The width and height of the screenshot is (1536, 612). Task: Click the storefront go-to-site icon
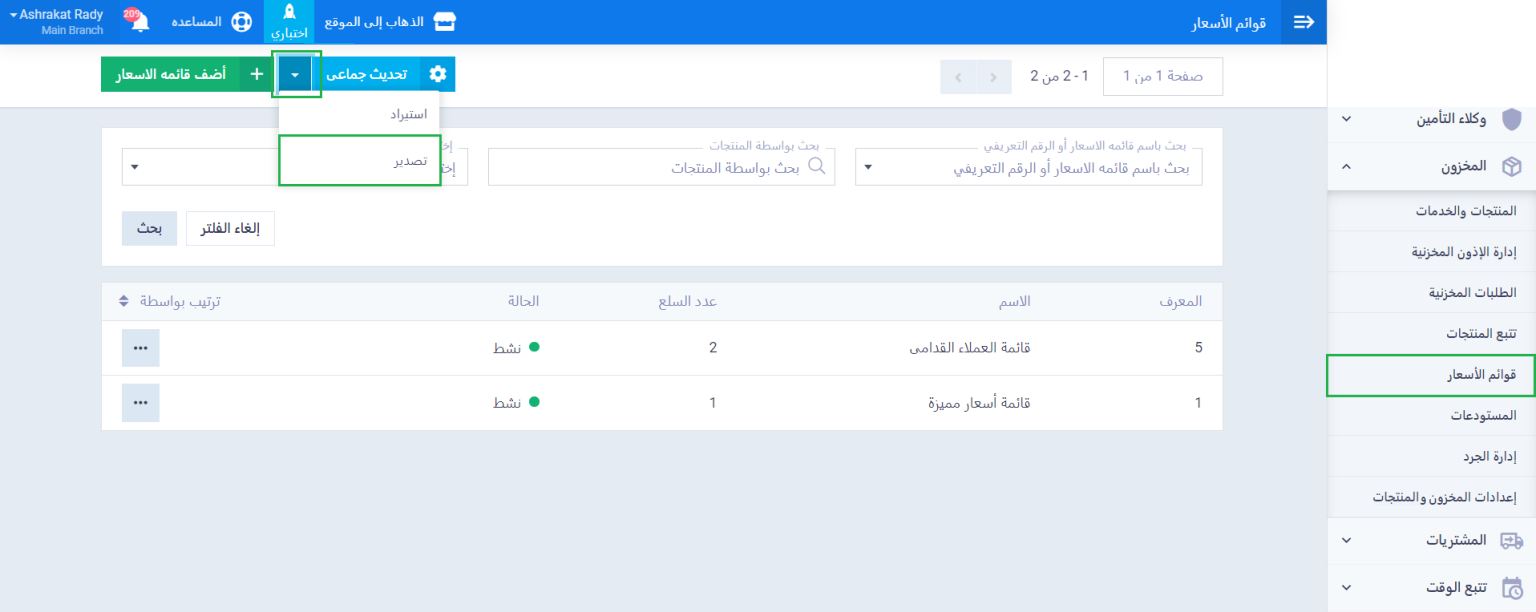point(445,22)
